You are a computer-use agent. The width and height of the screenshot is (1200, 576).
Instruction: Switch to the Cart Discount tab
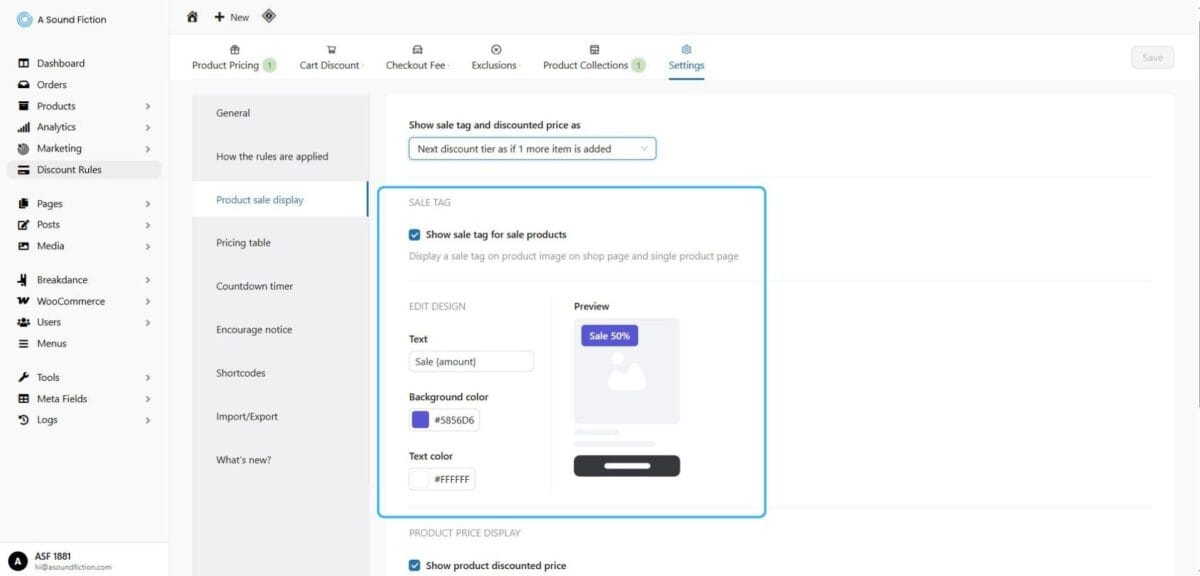click(x=330, y=58)
